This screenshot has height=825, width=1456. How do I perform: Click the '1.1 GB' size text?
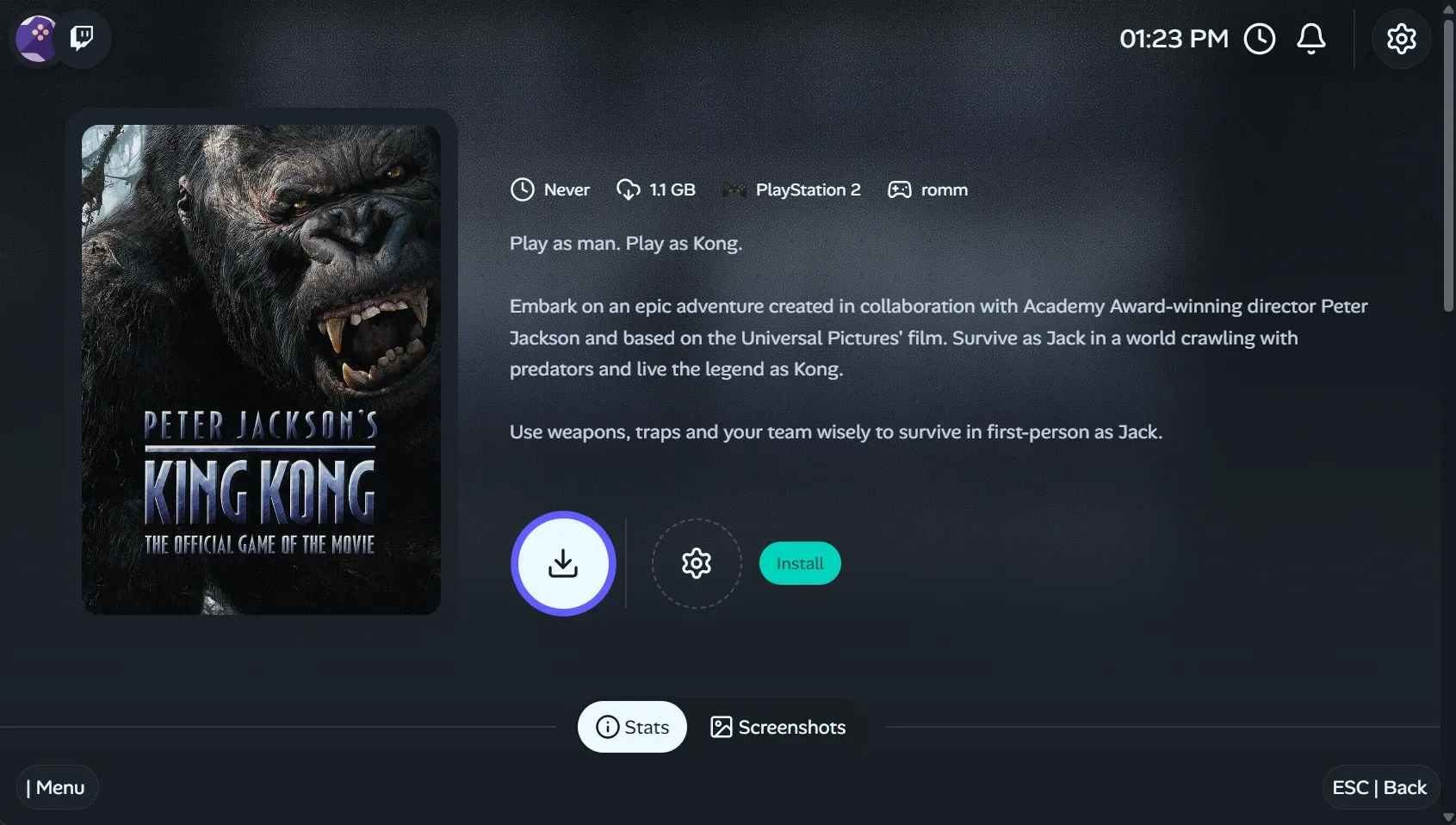point(672,189)
